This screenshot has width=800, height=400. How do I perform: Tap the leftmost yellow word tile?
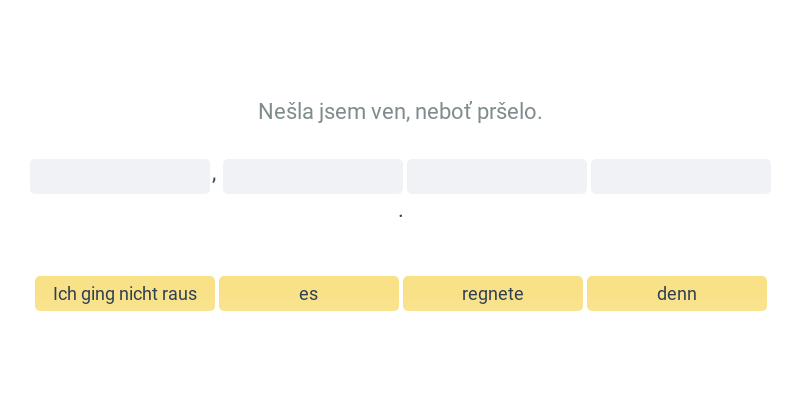[x=125, y=294]
